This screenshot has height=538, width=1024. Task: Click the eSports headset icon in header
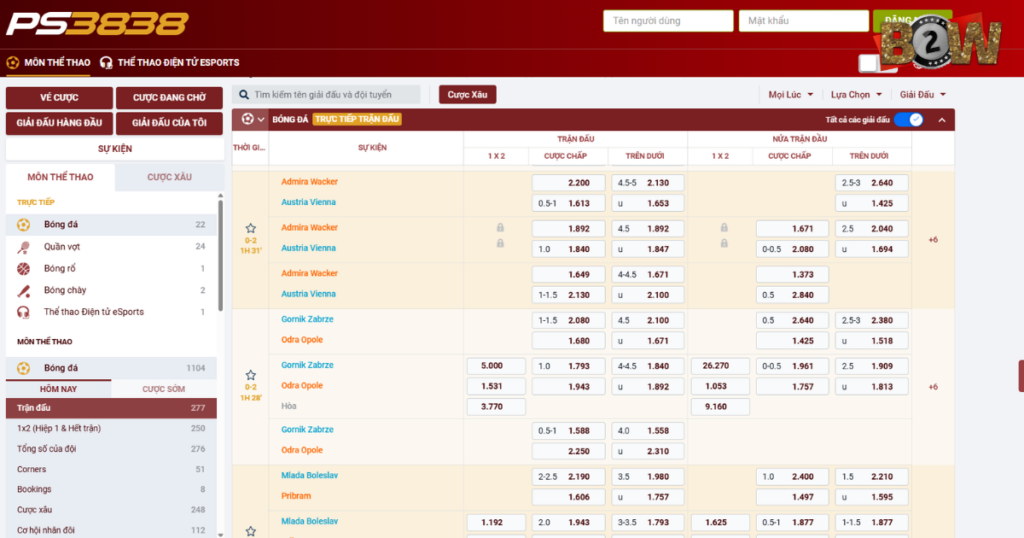(106, 63)
